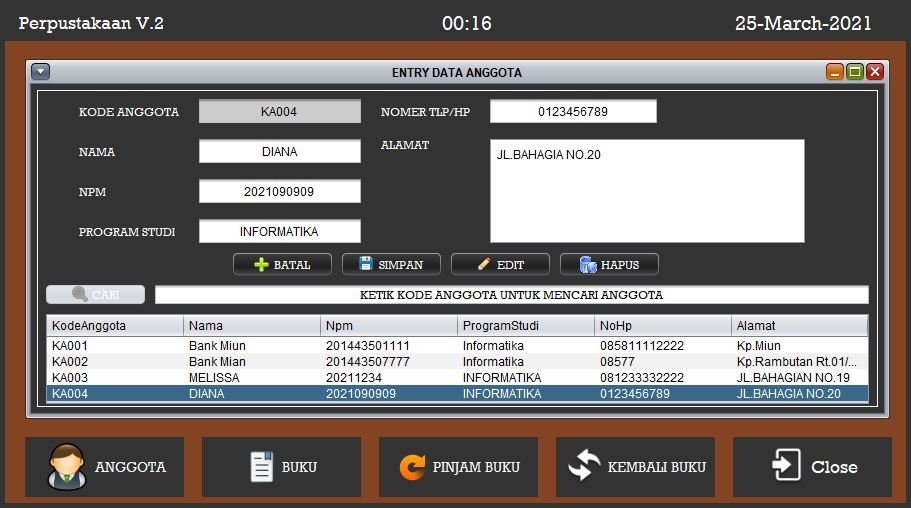
Task: Open the Kembali Buku return module
Action: click(x=635, y=467)
